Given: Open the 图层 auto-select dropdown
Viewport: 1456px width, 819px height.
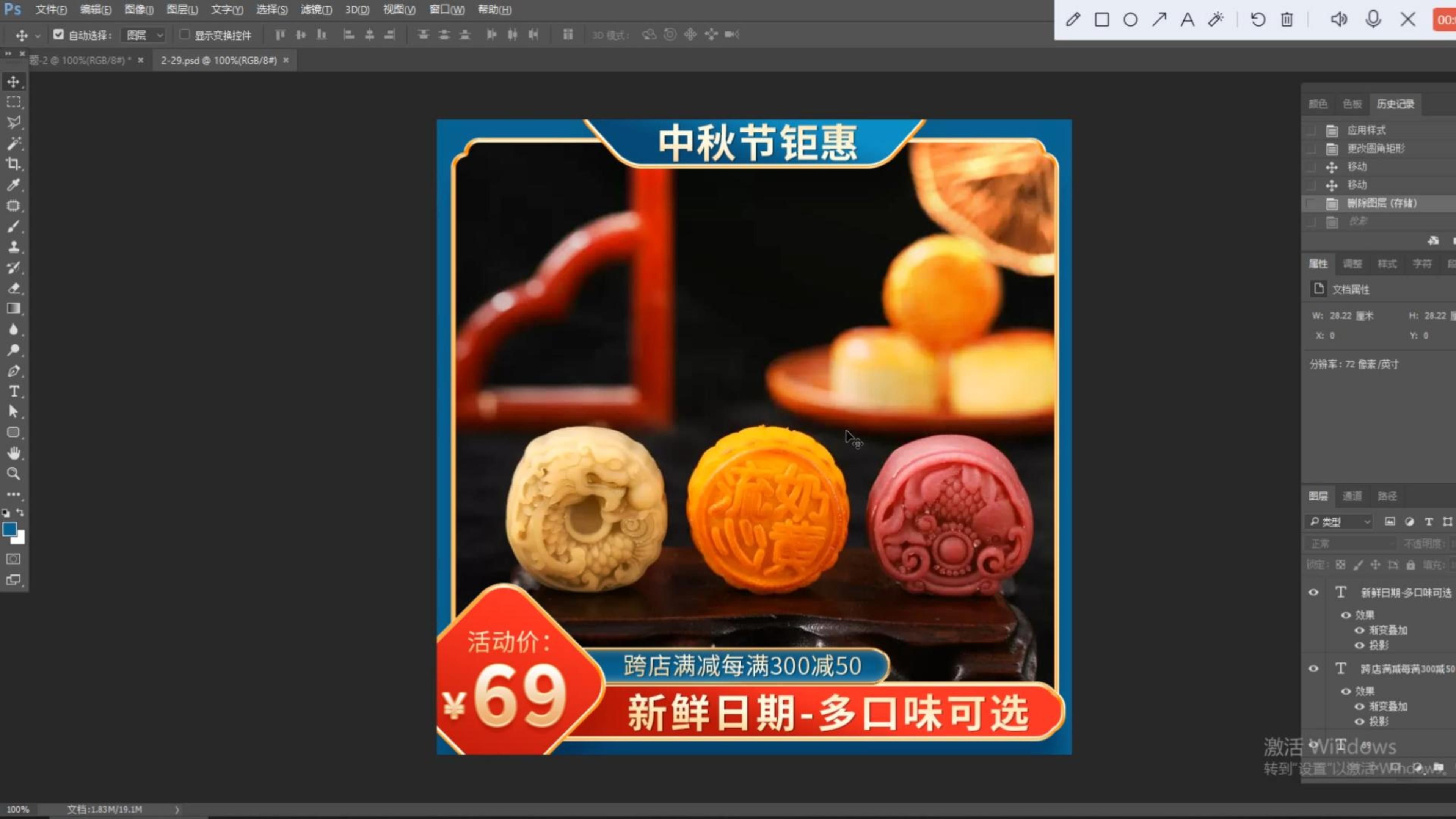Looking at the screenshot, I should click(144, 35).
